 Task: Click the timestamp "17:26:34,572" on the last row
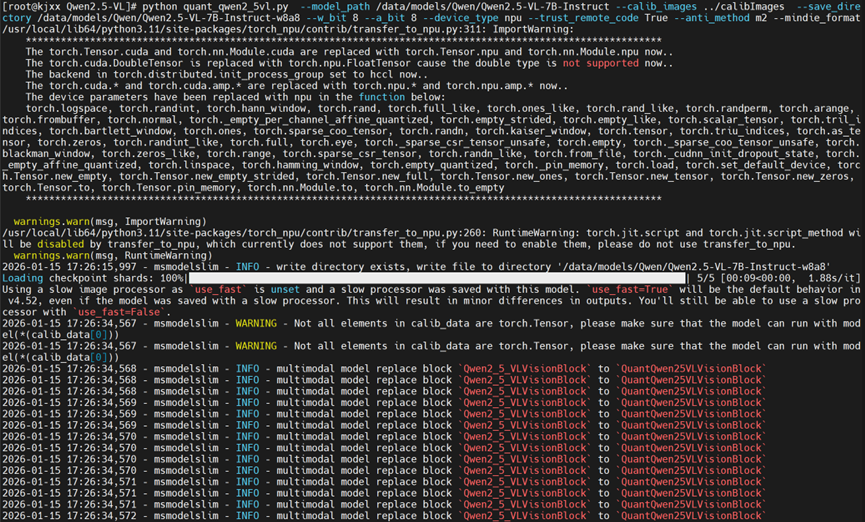(x=101, y=516)
